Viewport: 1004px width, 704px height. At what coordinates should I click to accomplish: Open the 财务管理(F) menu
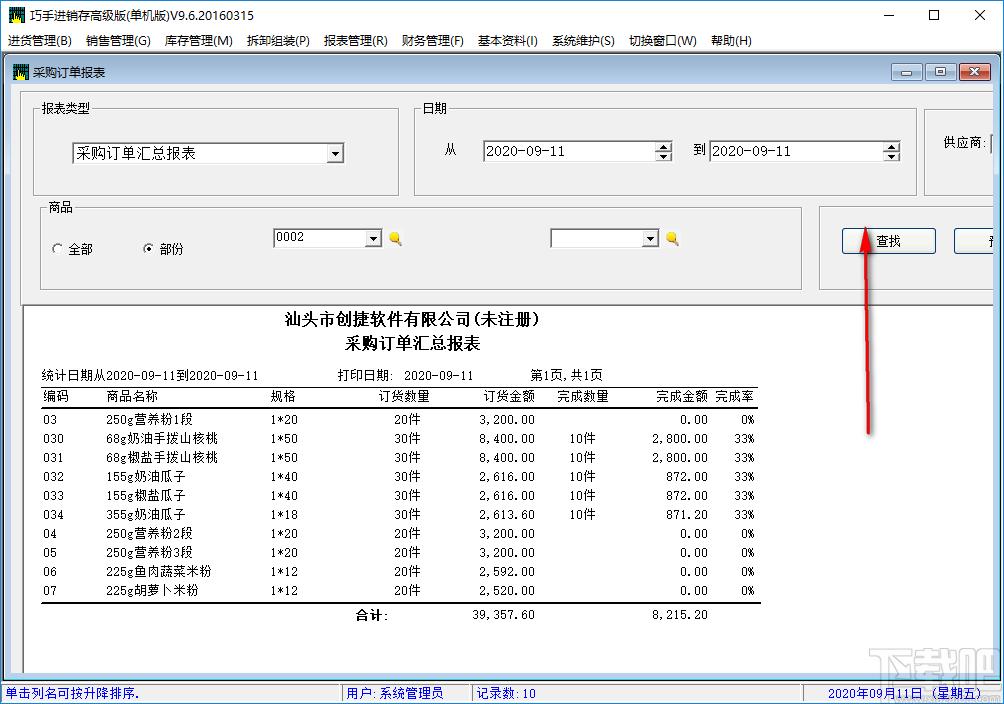(433, 40)
